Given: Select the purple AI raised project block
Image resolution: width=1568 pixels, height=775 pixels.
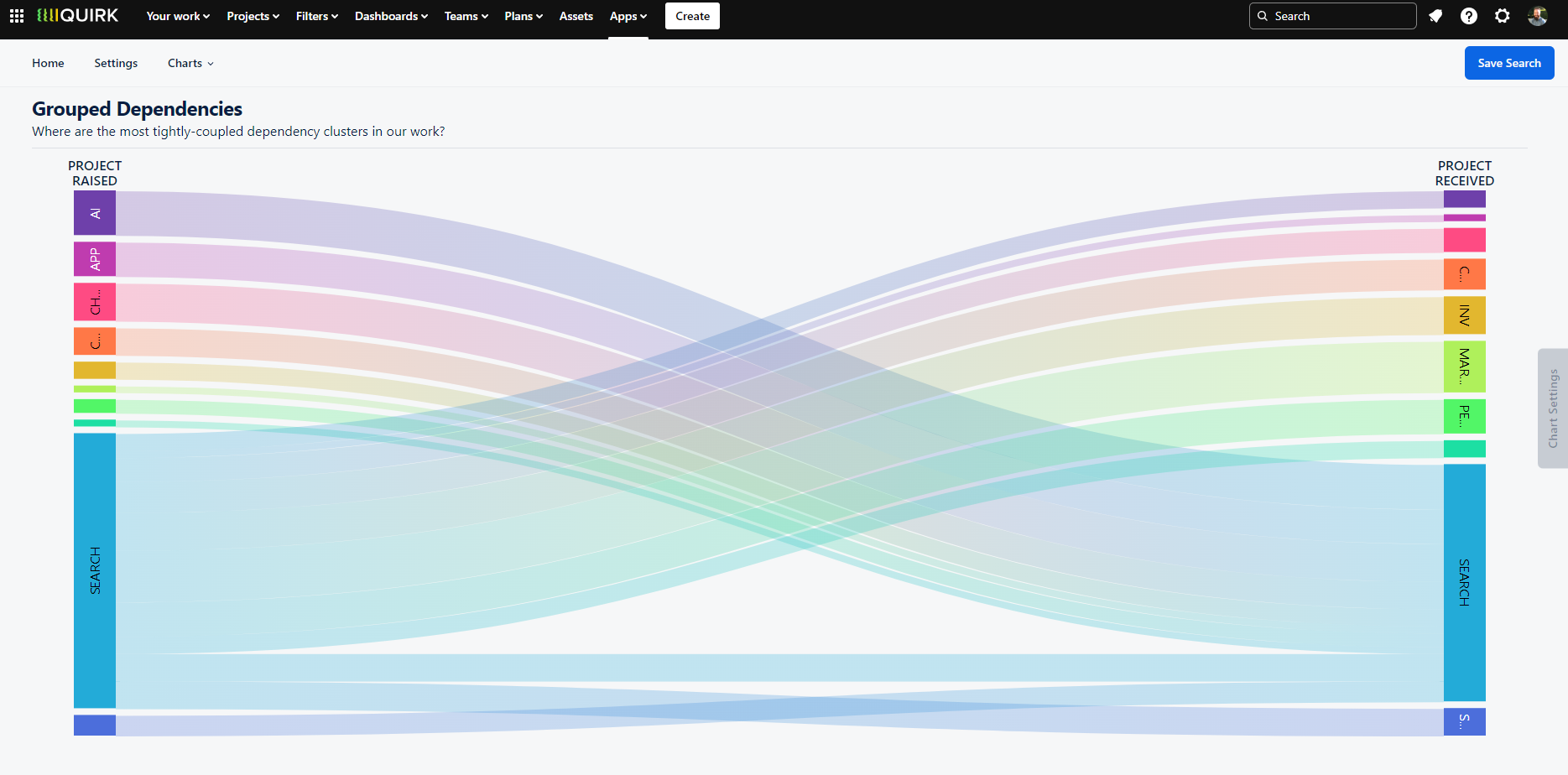Looking at the screenshot, I should click(x=95, y=213).
